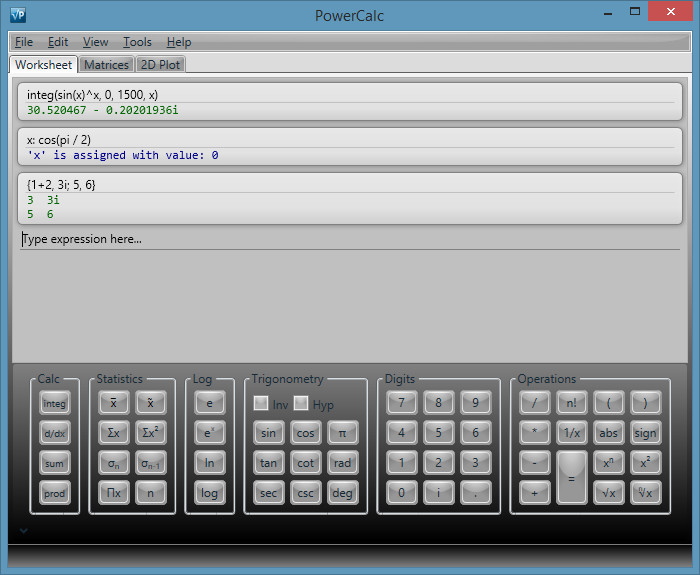Click the Πx product statistics button
The height and width of the screenshot is (575, 700).
(113, 493)
